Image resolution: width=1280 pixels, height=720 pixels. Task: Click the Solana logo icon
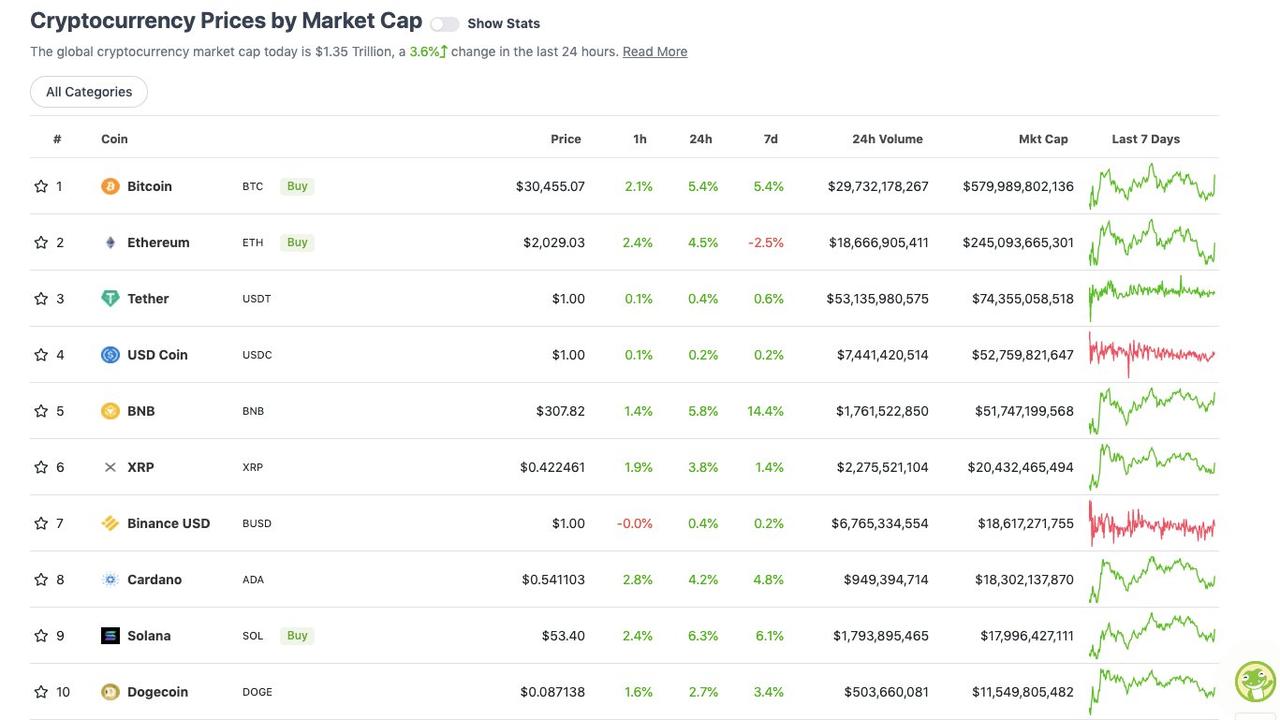click(110, 635)
